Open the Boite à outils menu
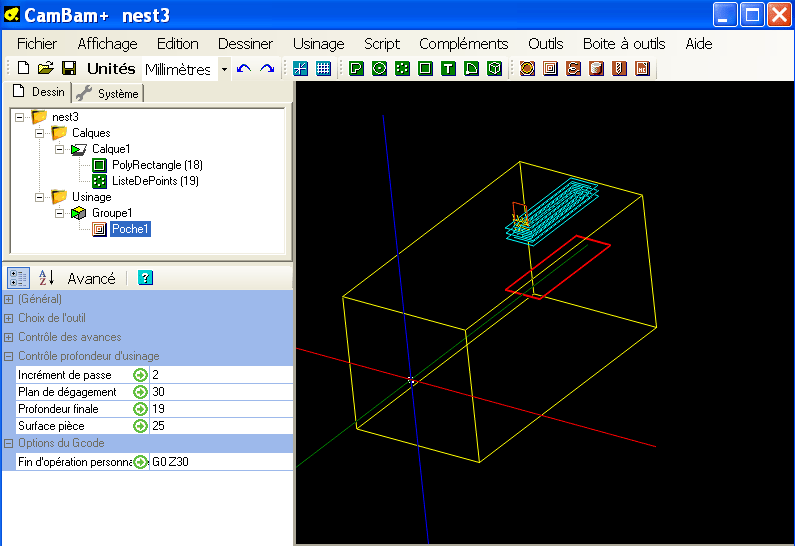The image size is (795, 546). pyautogui.click(x=624, y=44)
